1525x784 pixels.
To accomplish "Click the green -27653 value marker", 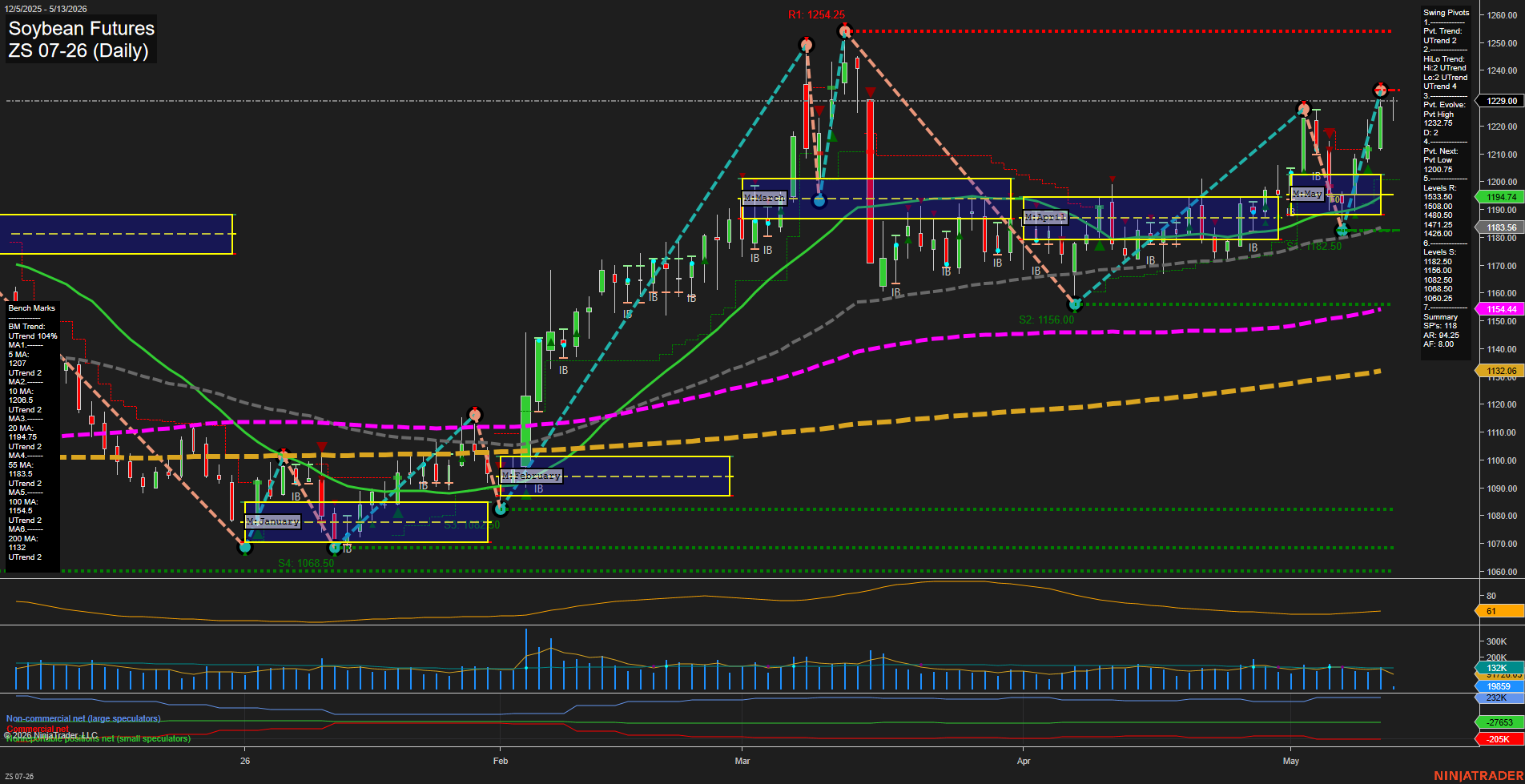I will pyautogui.click(x=1499, y=722).
